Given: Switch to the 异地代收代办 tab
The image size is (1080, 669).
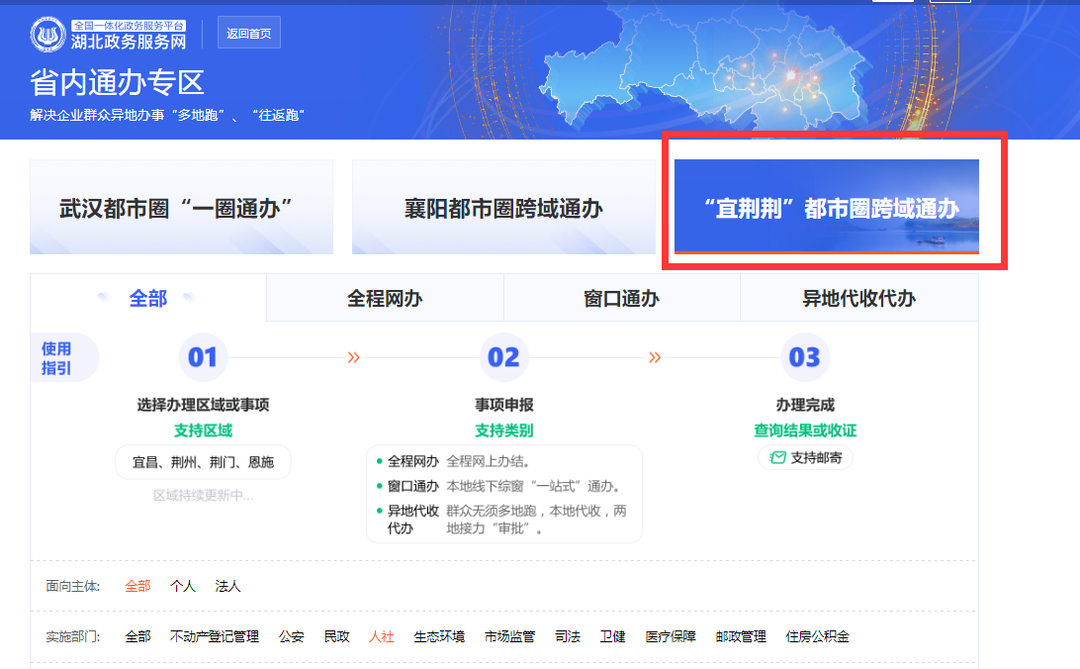Looking at the screenshot, I should click(859, 298).
